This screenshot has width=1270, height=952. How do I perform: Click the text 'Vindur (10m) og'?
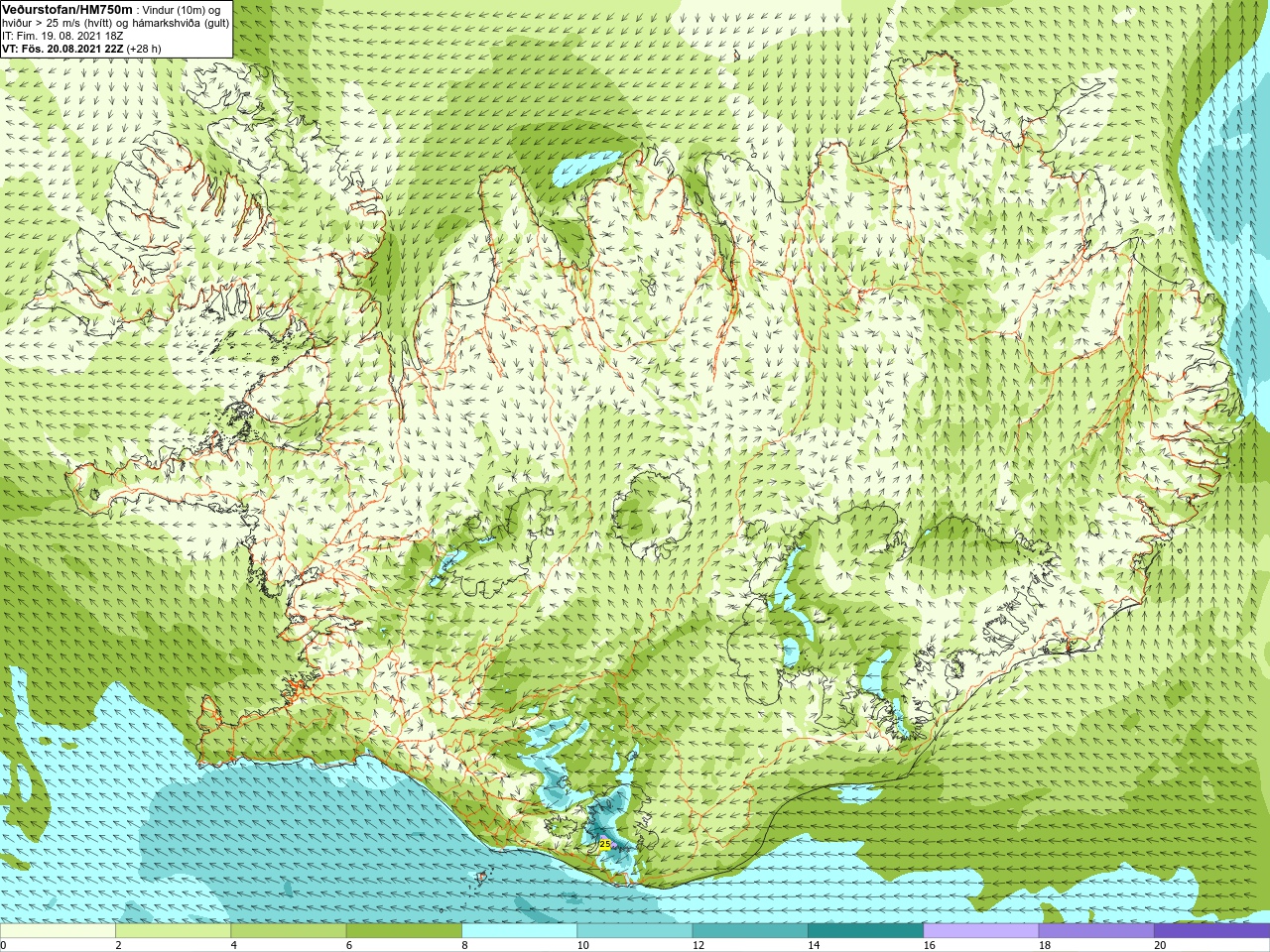(182, 10)
